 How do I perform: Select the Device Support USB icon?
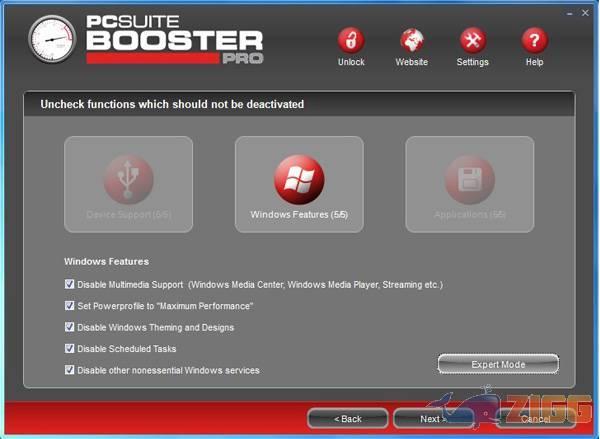[128, 180]
